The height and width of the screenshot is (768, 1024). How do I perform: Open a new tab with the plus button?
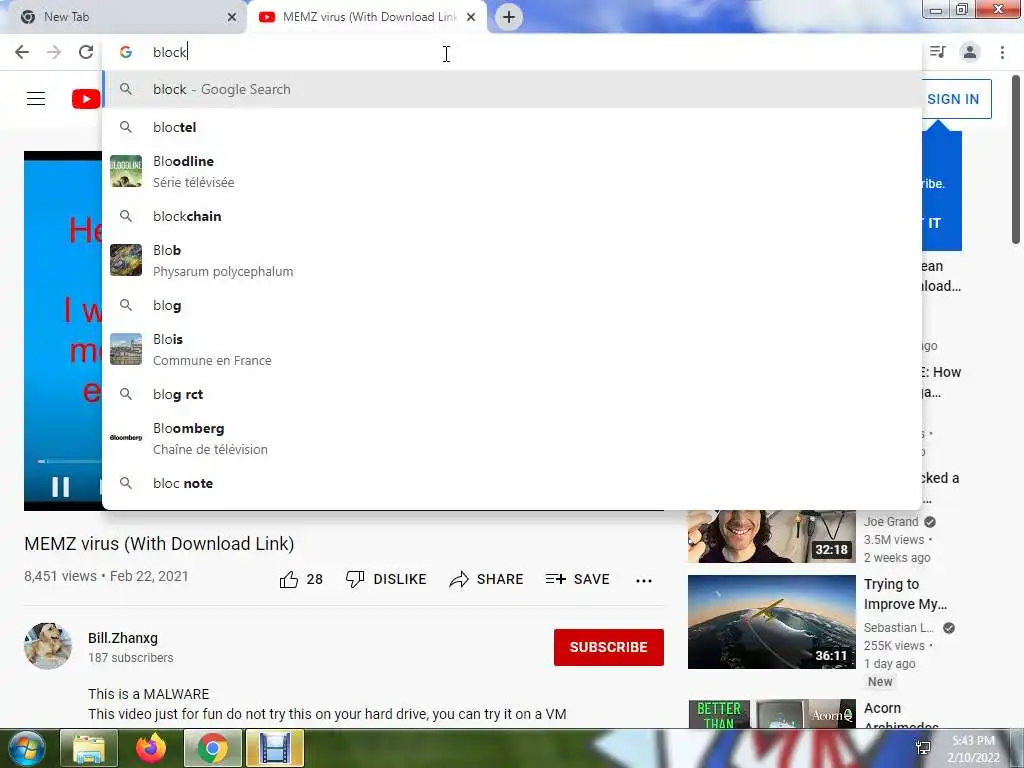coord(509,17)
